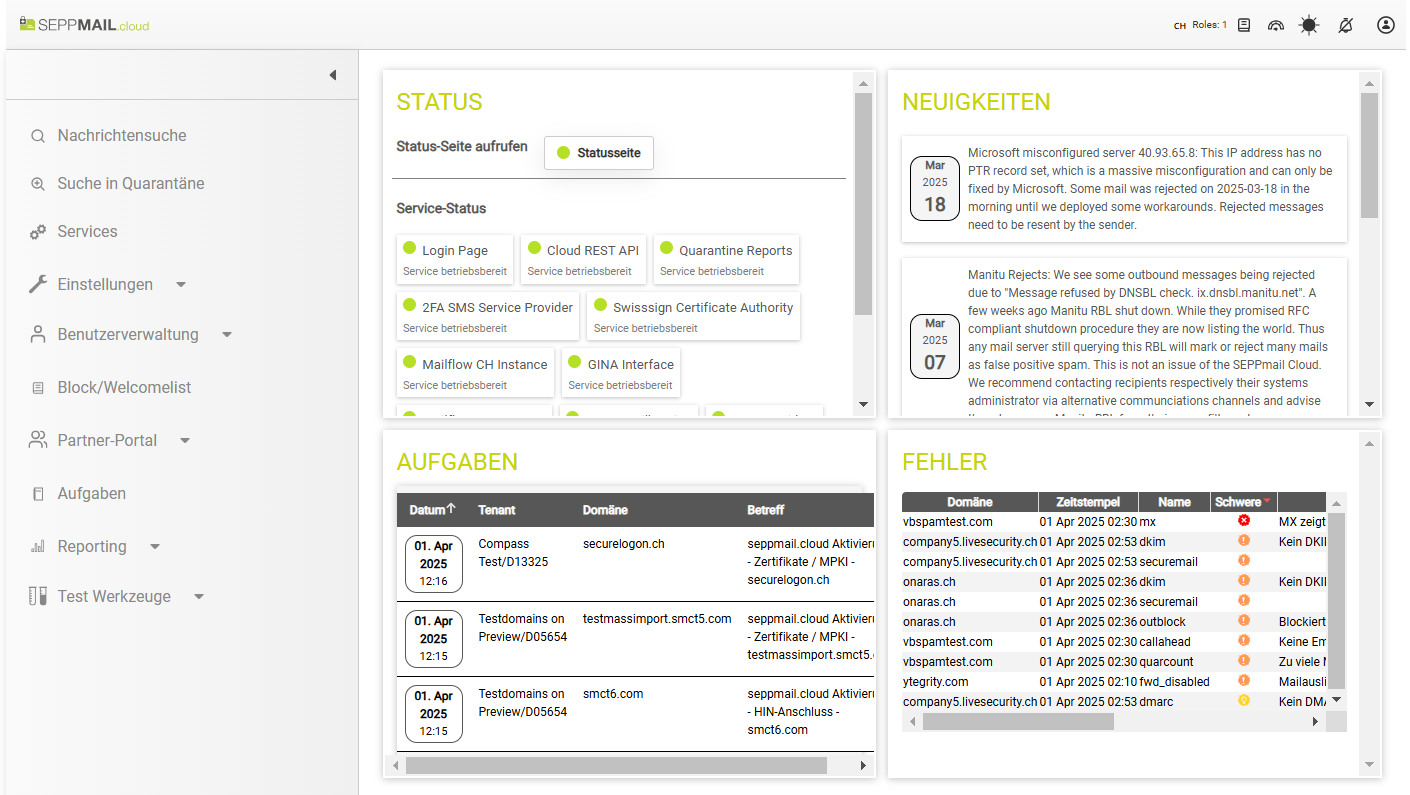The height and width of the screenshot is (795, 1410).
Task: Click the Mar 2025 18 news date badge
Action: pyautogui.click(x=935, y=188)
